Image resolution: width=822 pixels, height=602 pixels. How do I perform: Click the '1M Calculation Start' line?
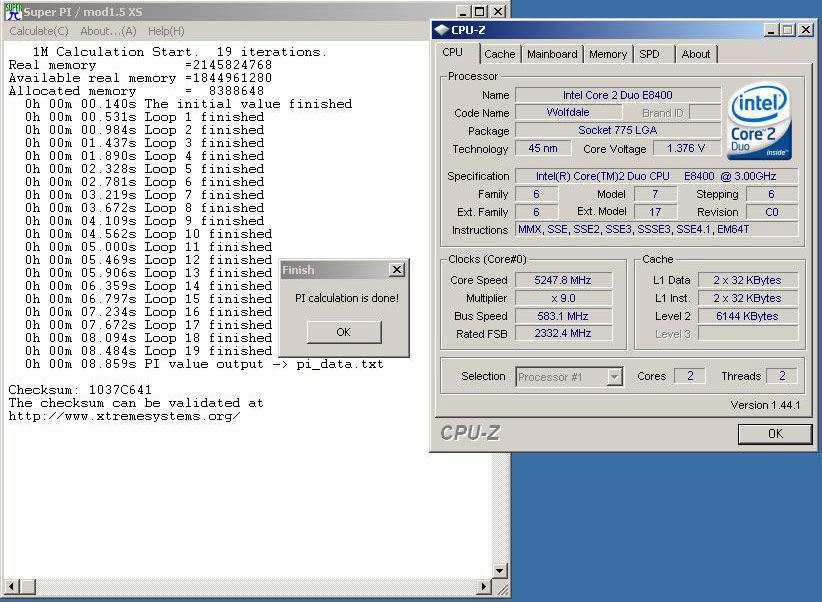tap(180, 52)
